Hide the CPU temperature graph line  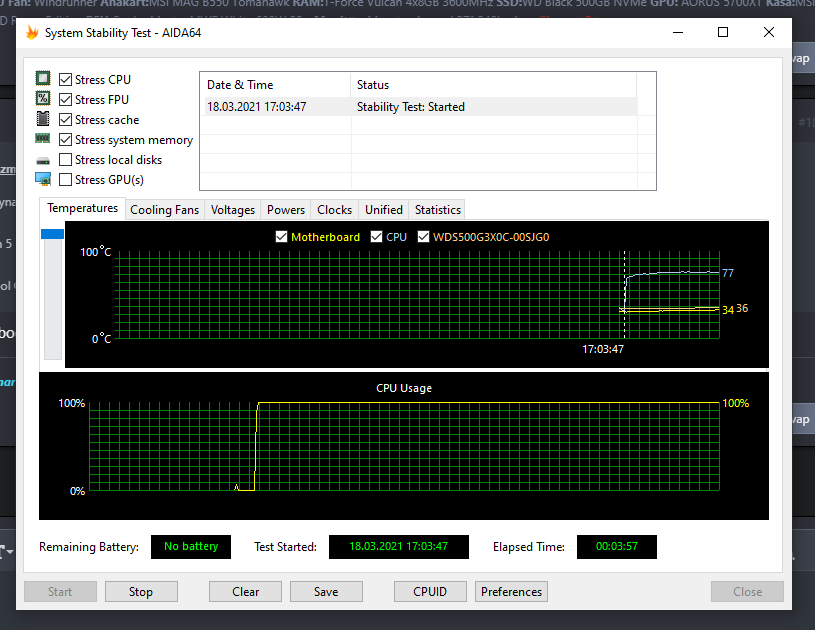[x=376, y=237]
